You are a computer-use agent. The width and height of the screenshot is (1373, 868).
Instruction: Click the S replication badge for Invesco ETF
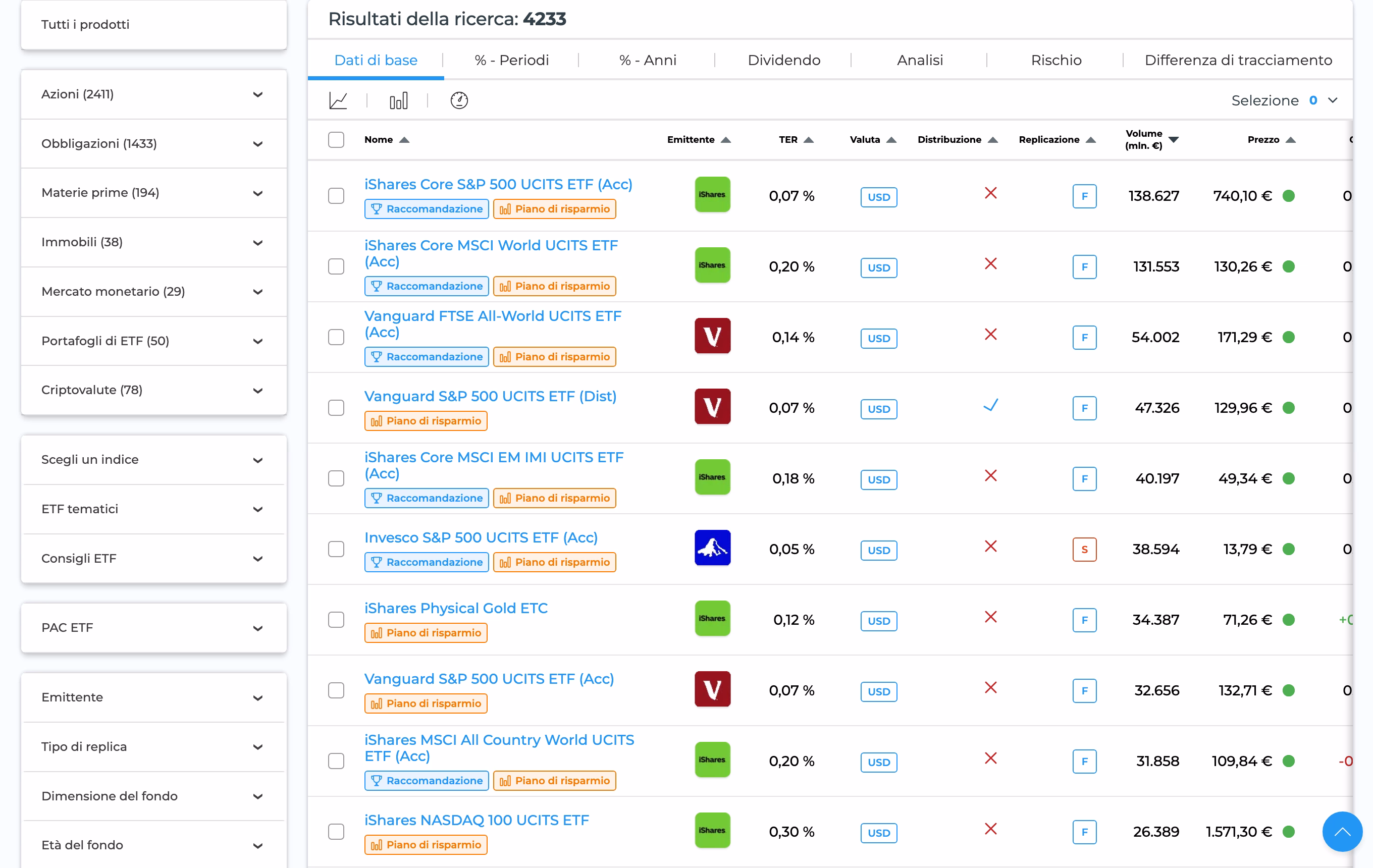[1084, 550]
